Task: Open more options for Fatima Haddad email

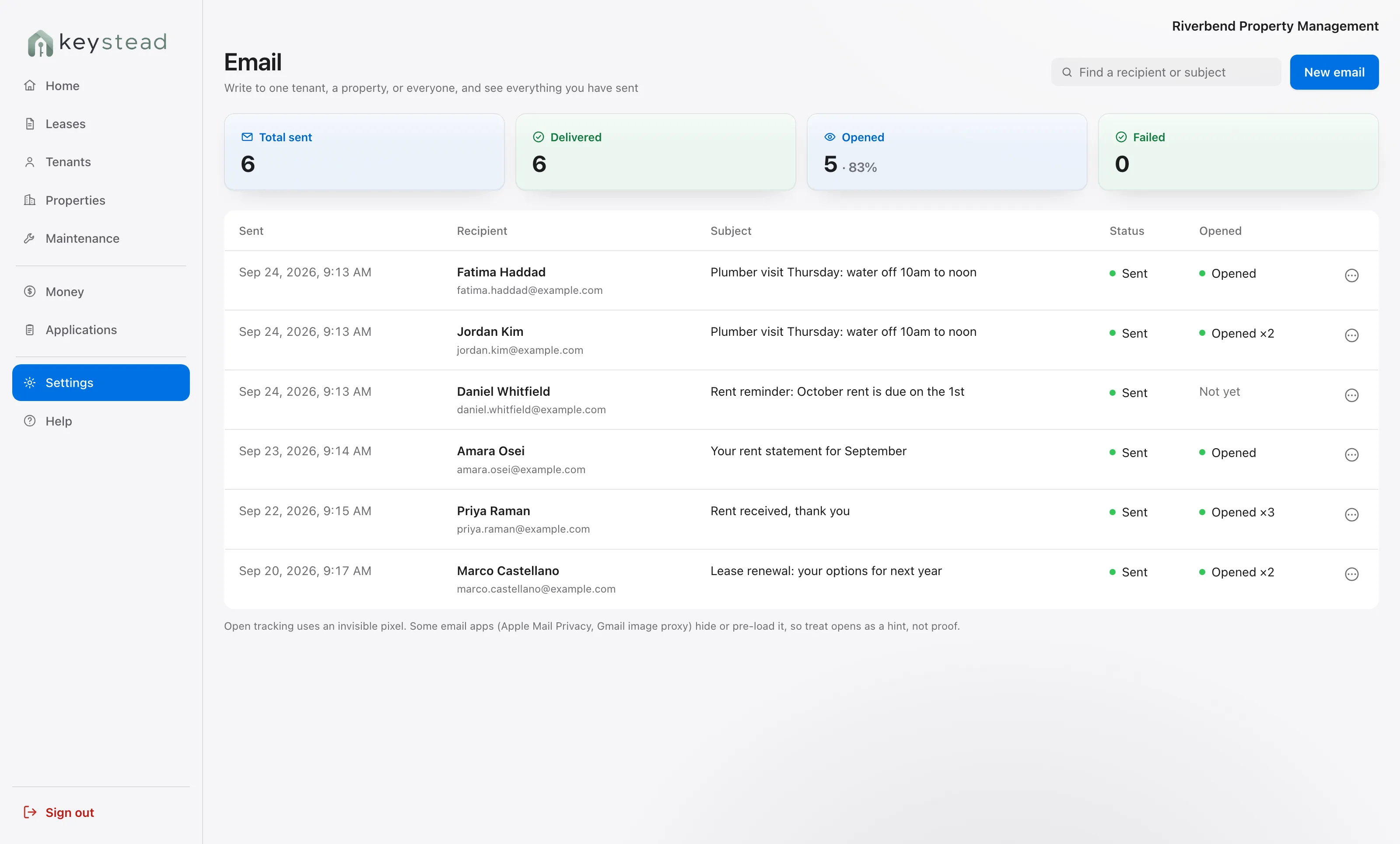Action: point(1352,276)
